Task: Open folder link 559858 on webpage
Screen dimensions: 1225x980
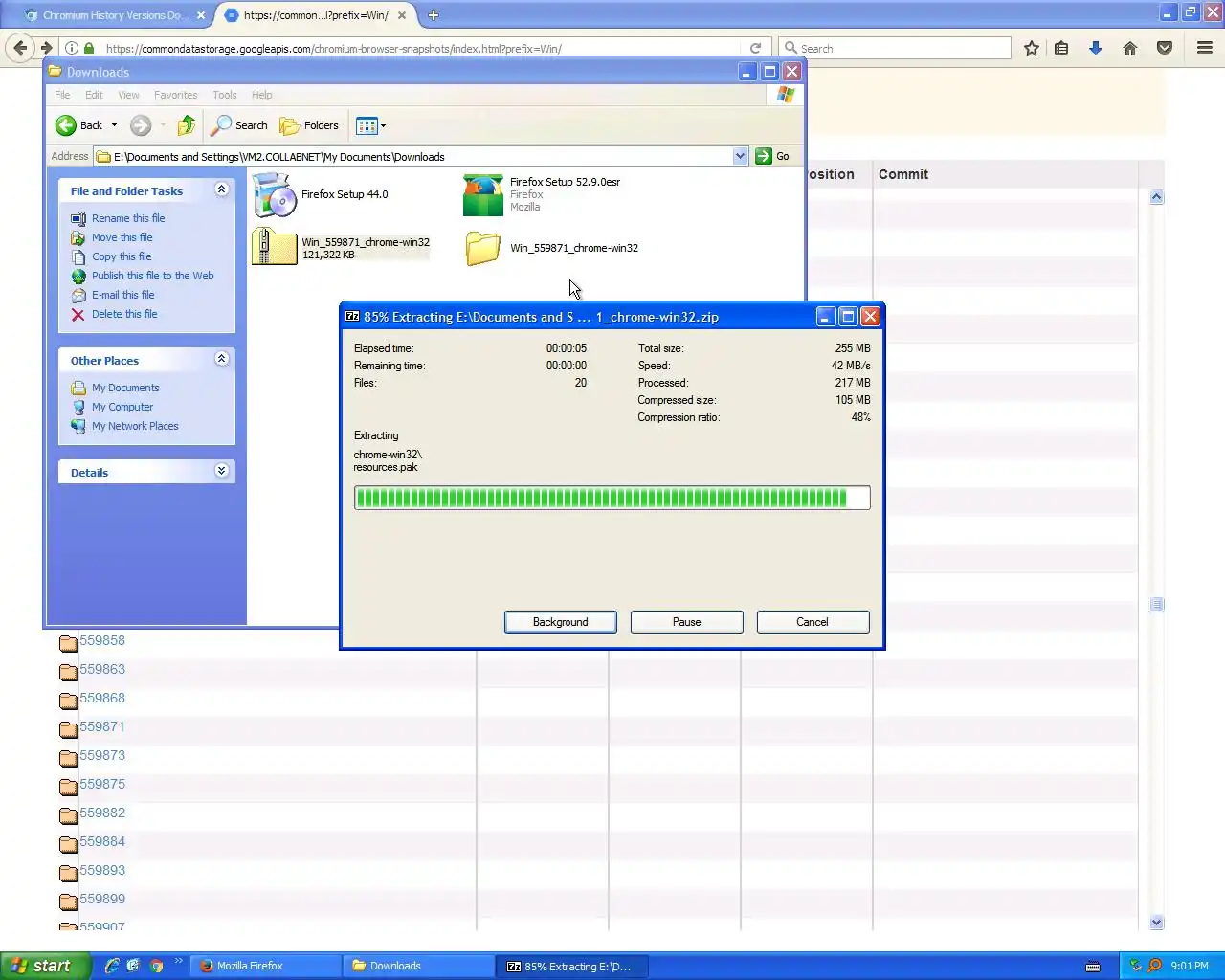Action: coord(102,641)
